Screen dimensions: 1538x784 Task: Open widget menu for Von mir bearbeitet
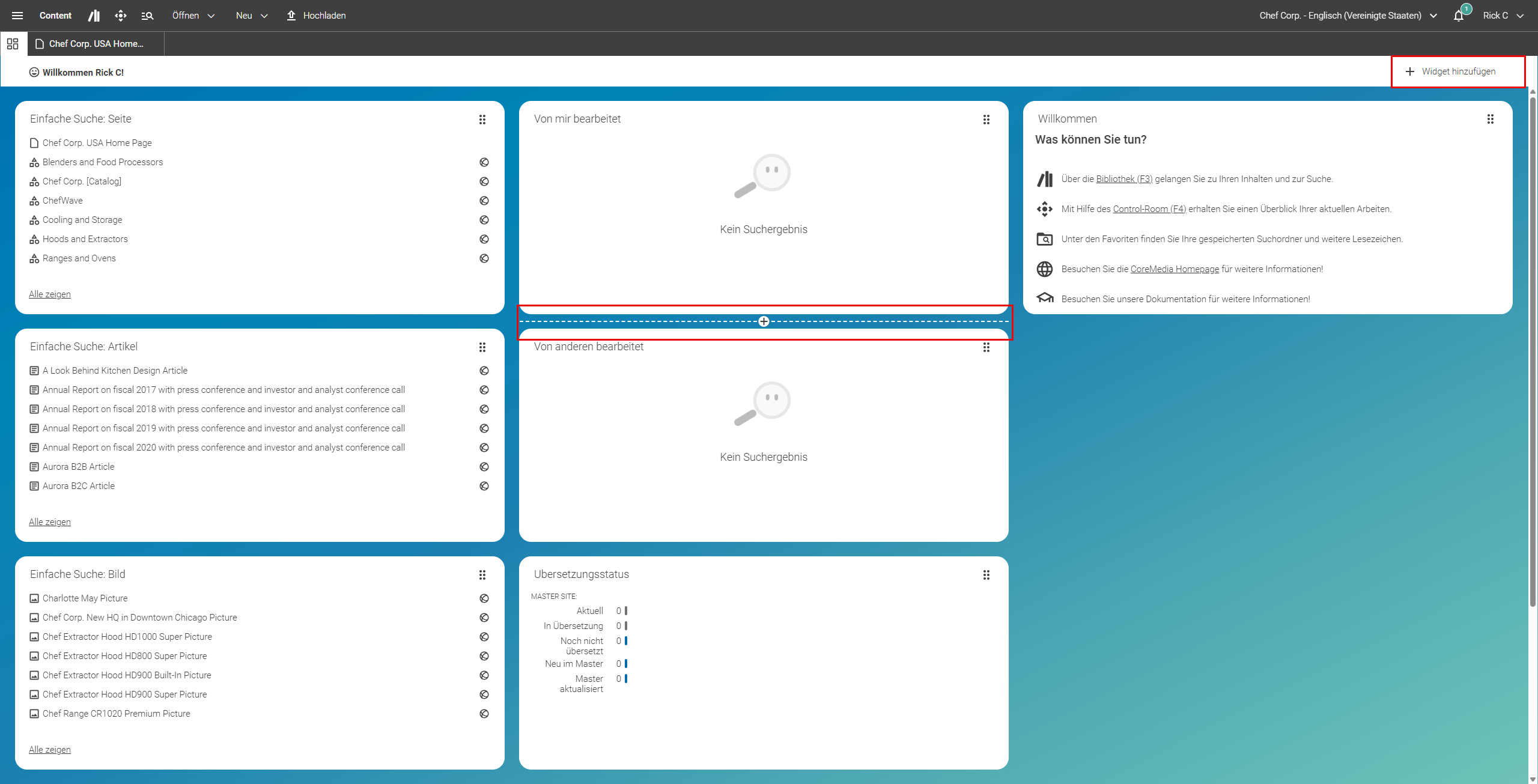[986, 120]
